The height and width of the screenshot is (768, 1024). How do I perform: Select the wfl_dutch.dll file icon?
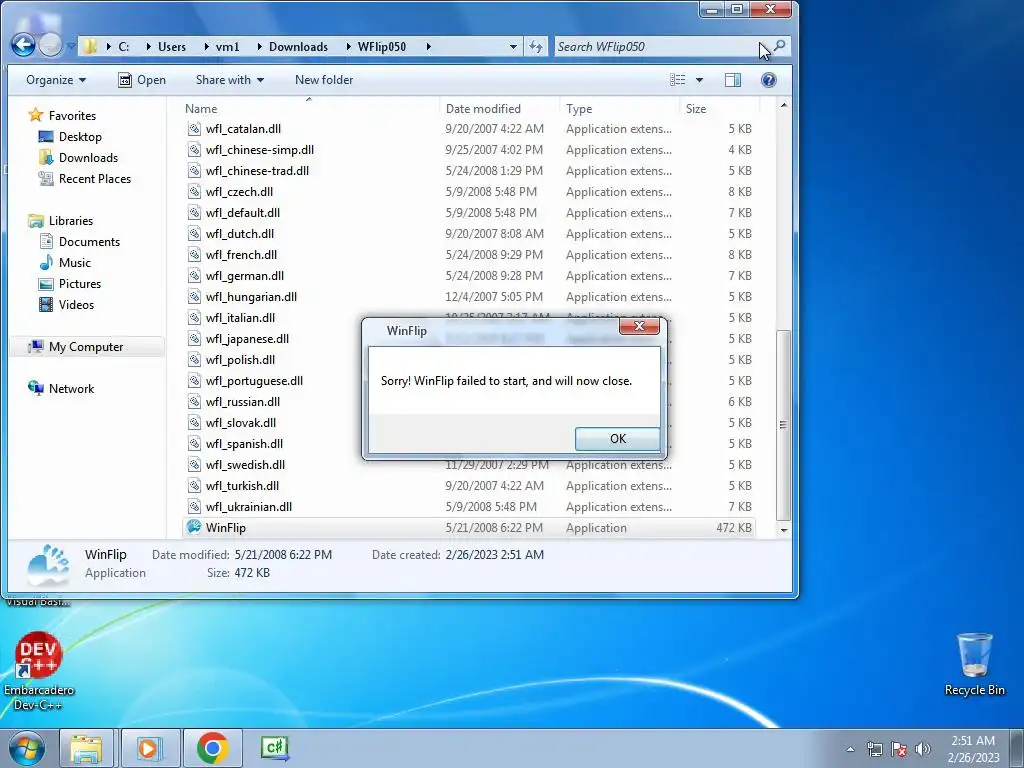pos(194,233)
